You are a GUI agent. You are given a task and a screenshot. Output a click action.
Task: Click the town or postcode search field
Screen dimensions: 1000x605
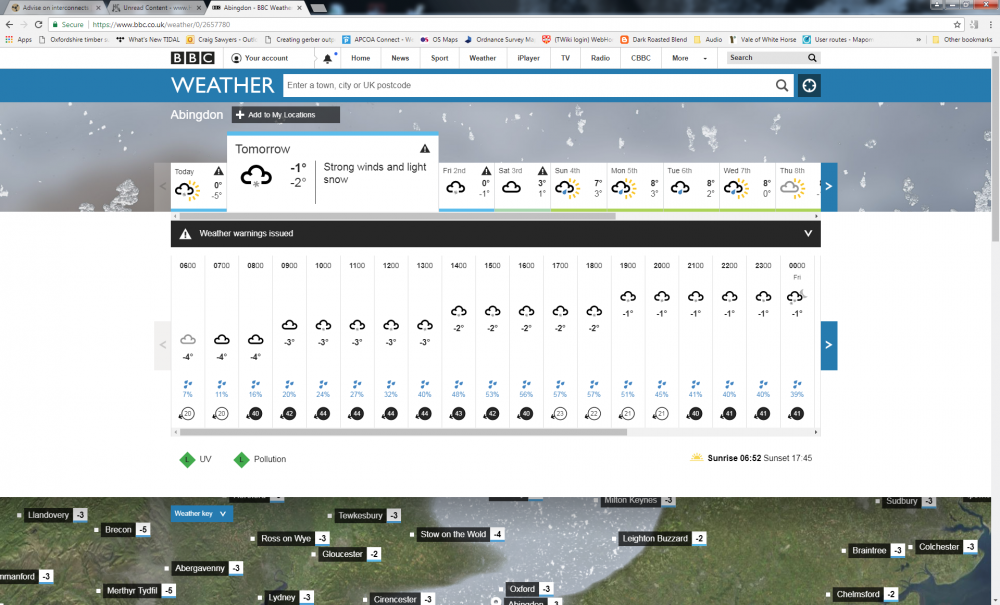525,86
